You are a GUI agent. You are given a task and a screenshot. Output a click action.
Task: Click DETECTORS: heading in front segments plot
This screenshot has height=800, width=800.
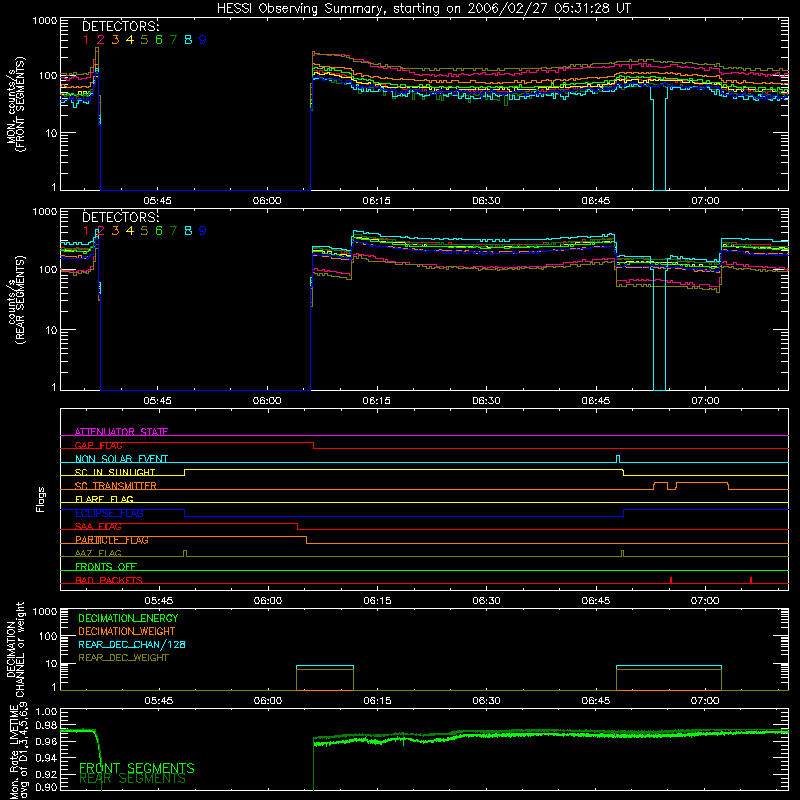click(x=121, y=26)
